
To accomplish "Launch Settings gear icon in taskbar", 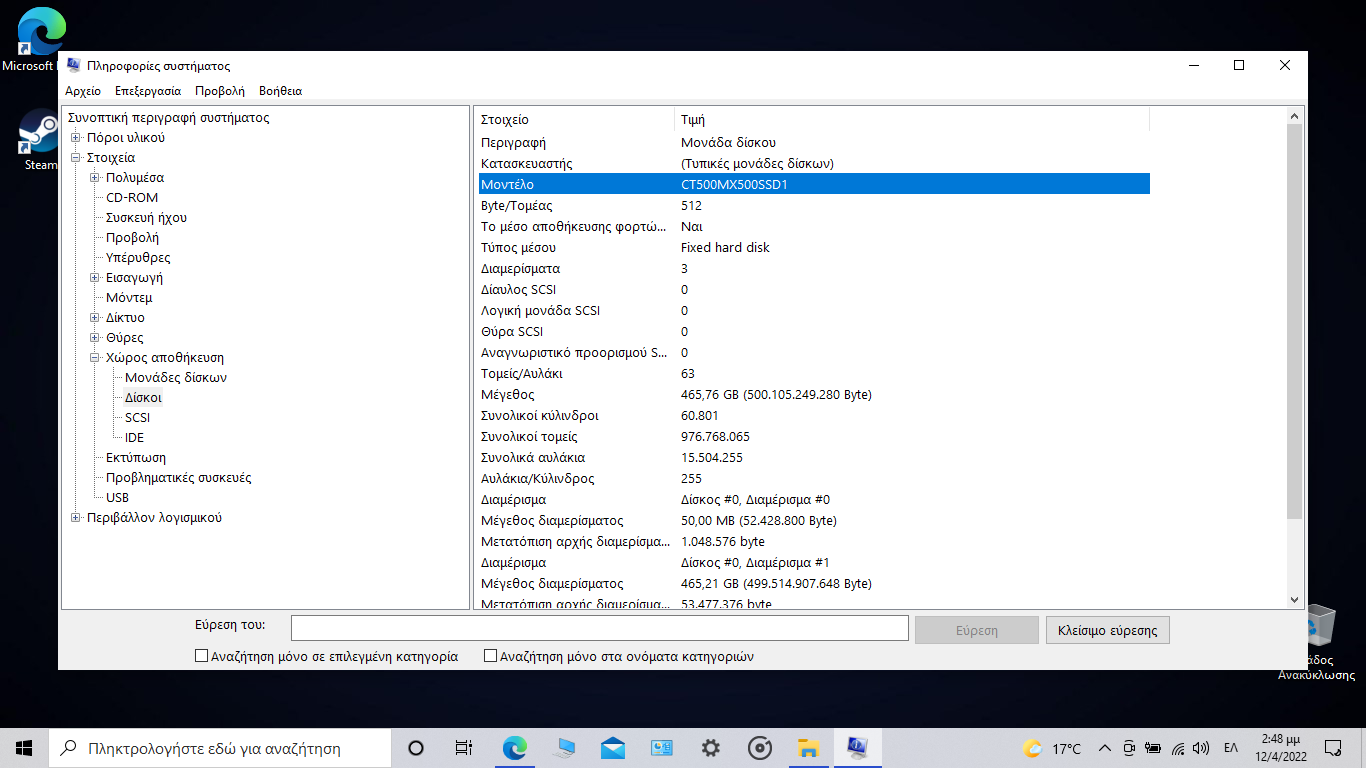I will click(711, 748).
